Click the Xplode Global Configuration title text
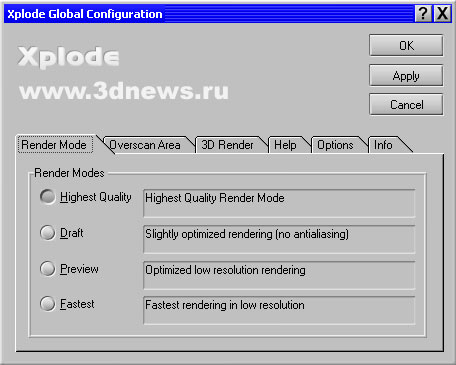This screenshot has width=456, height=365. (85, 14)
